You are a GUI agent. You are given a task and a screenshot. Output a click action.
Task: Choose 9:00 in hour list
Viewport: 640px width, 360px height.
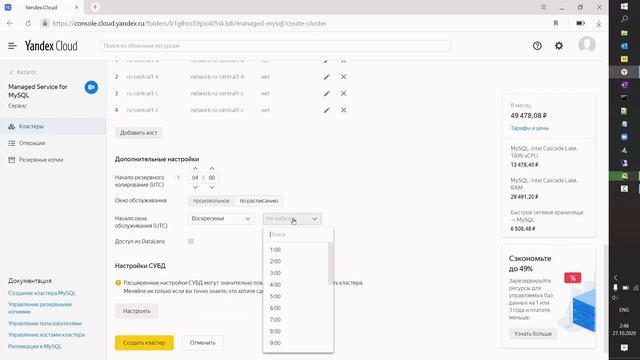pos(296,343)
